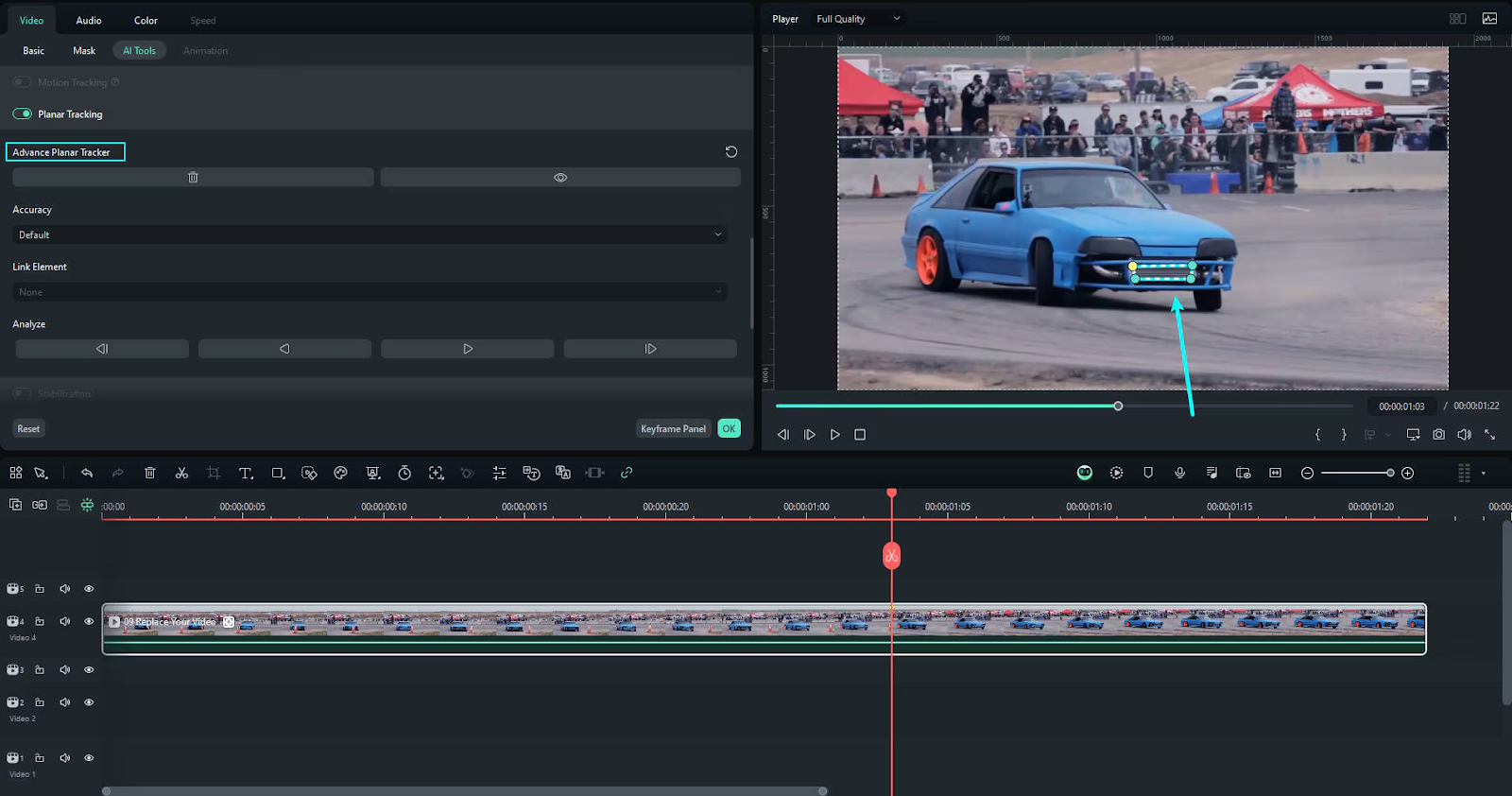
Task: Open the Full Quality dropdown
Action: pyautogui.click(x=858, y=19)
